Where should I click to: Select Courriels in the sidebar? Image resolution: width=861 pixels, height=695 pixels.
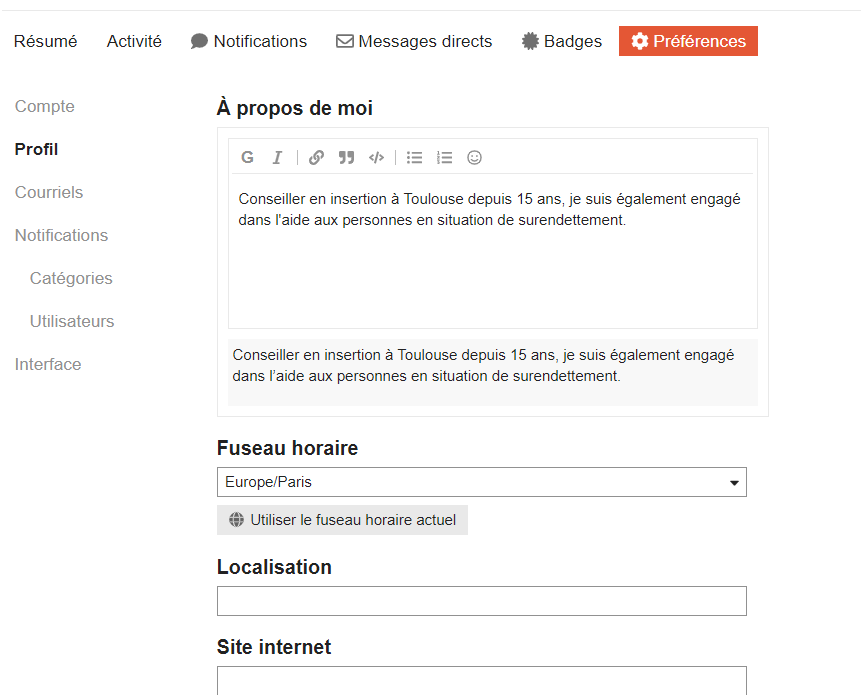point(49,192)
